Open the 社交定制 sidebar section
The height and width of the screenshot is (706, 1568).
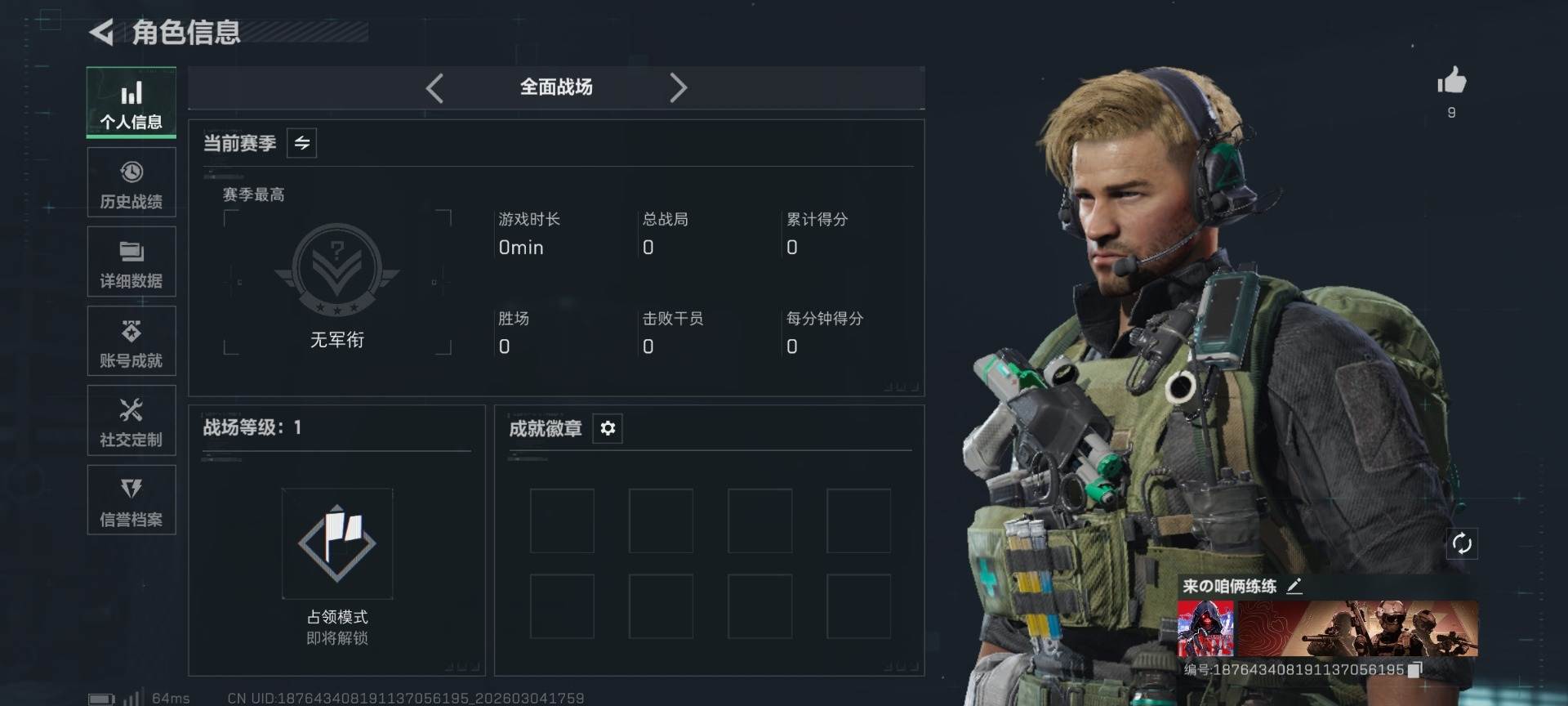tap(131, 420)
